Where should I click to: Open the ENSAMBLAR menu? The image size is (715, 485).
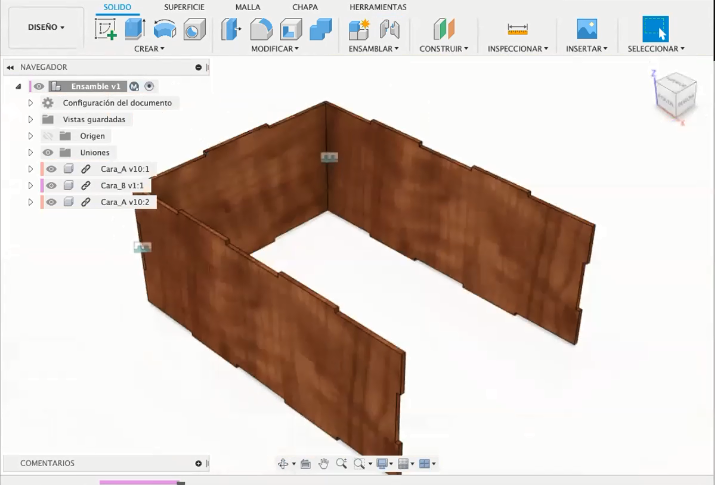373,49
